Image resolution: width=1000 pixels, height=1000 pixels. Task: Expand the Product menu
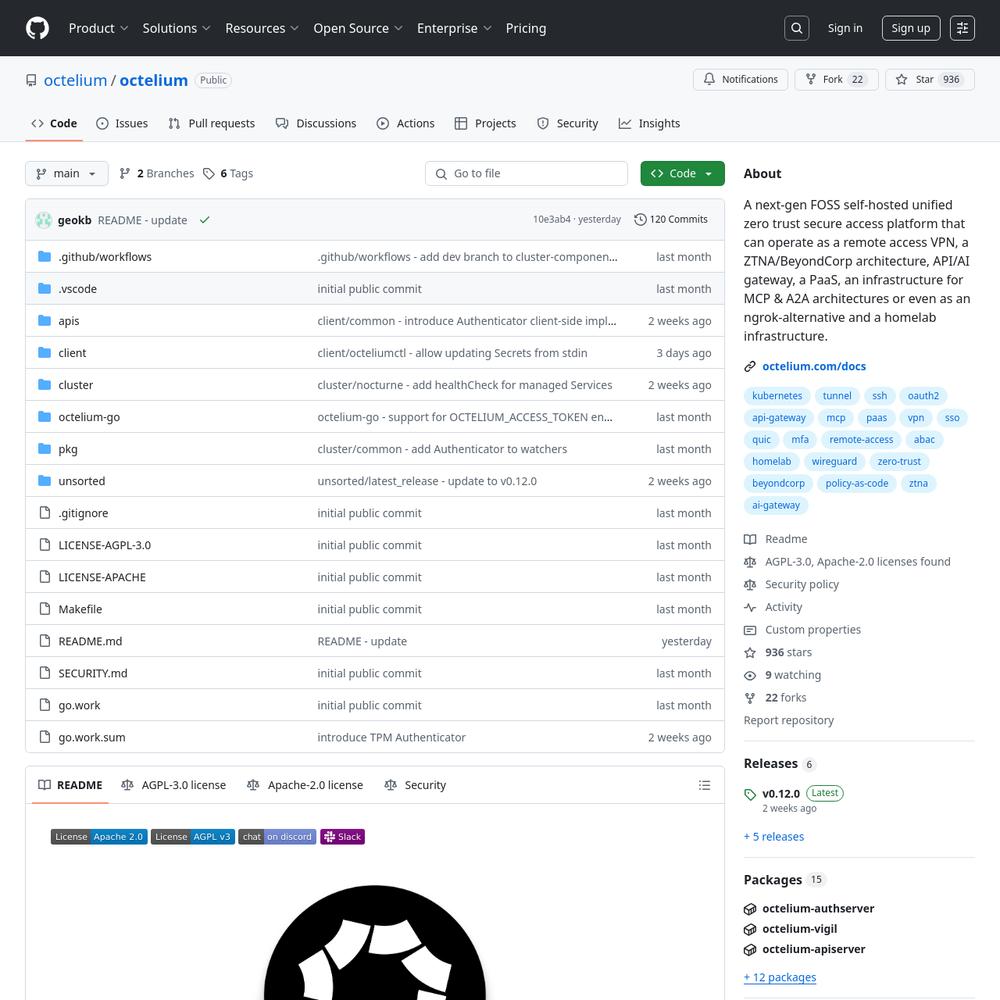tap(98, 28)
